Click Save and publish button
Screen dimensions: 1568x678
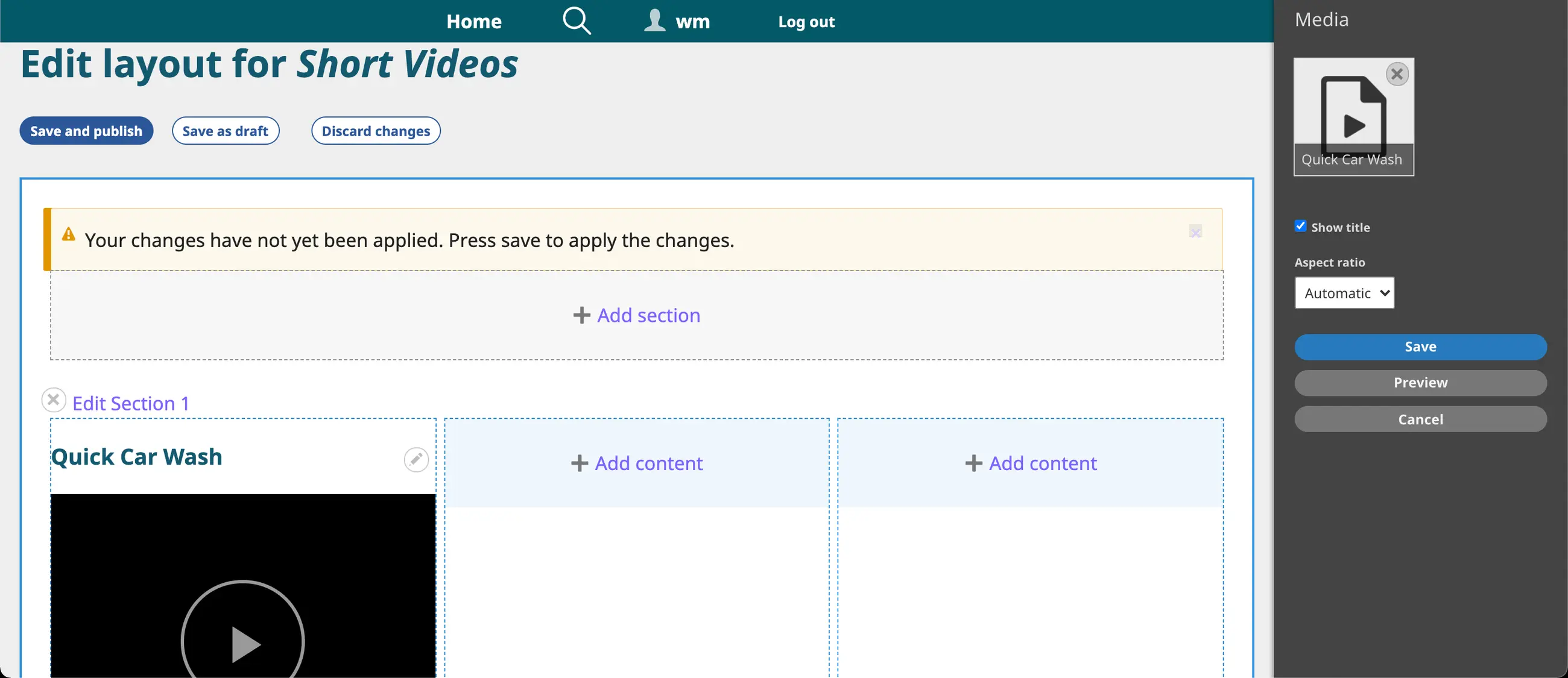click(x=86, y=131)
